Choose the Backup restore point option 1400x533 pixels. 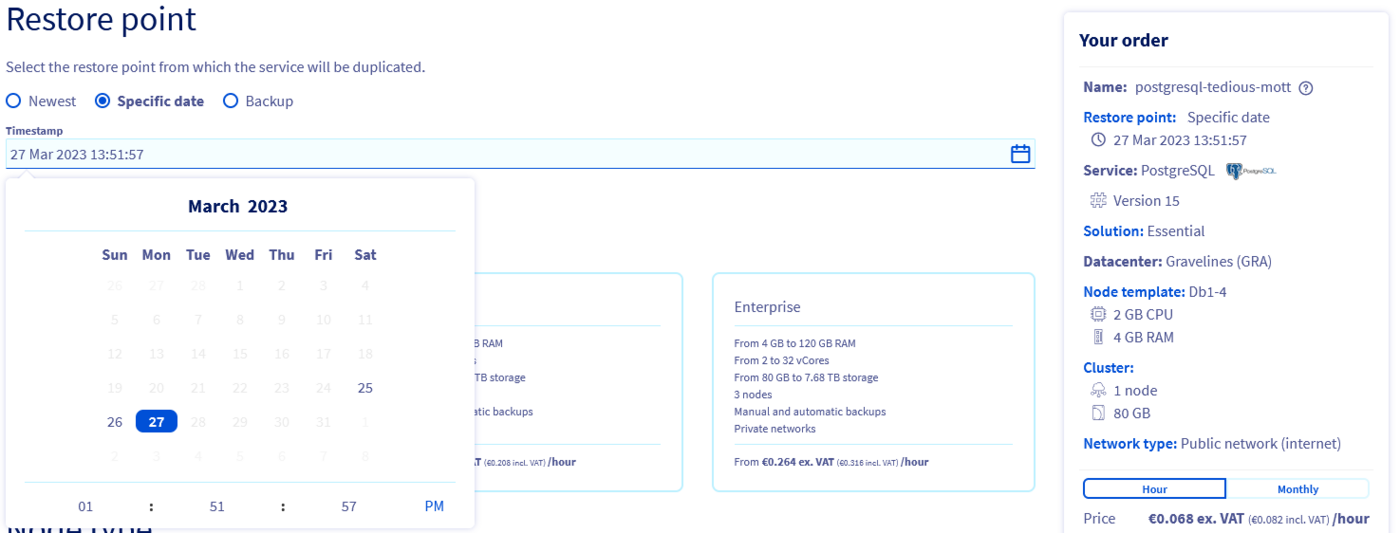tap(230, 101)
